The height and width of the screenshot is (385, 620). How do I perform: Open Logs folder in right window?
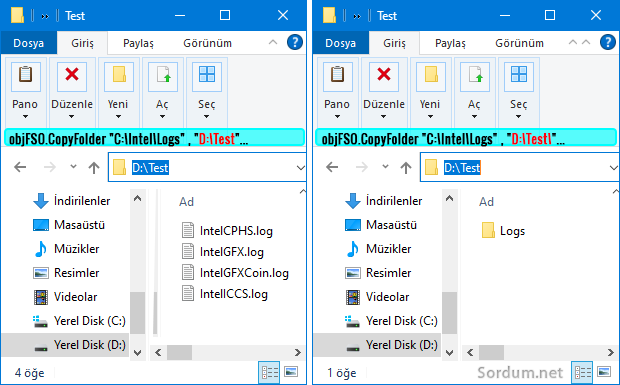tap(503, 230)
